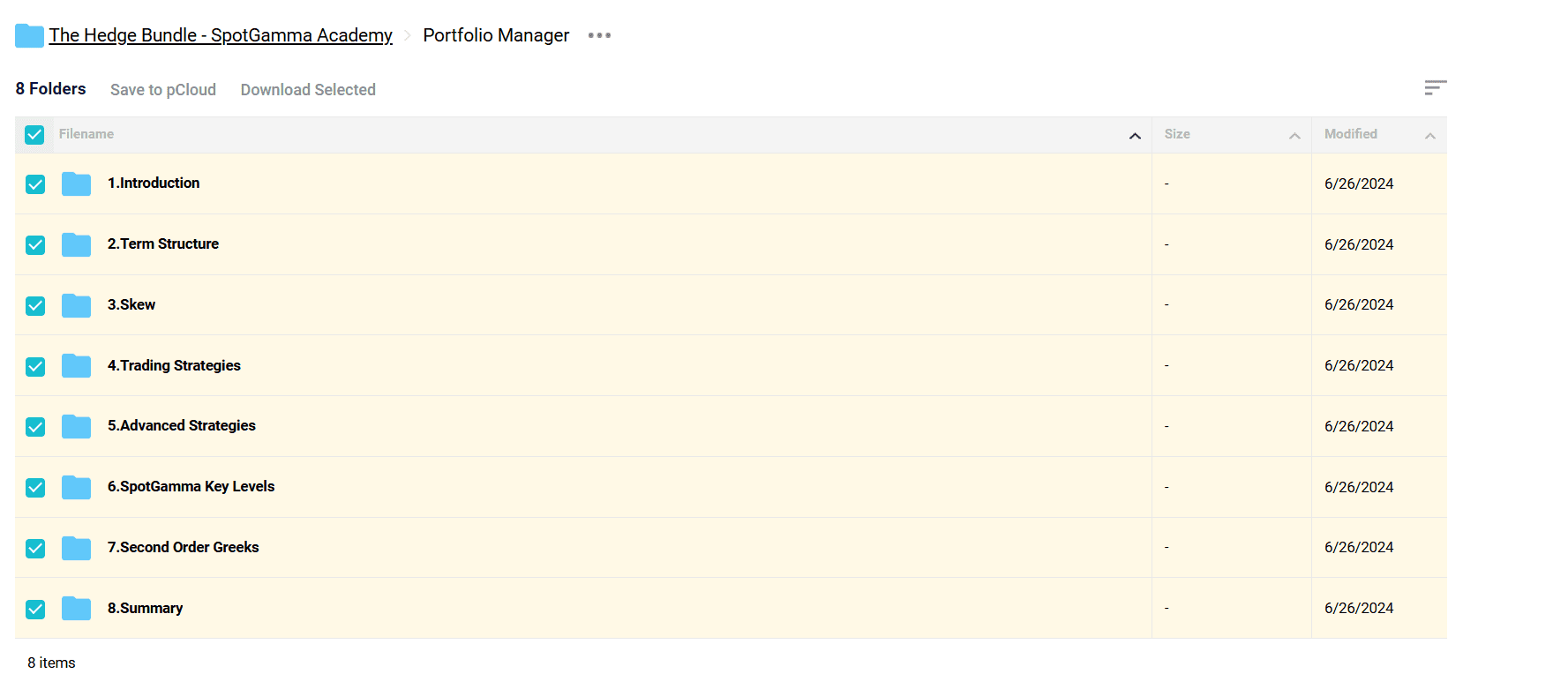The image size is (1568, 674).
Task: Click Download Selected
Action: tap(308, 90)
